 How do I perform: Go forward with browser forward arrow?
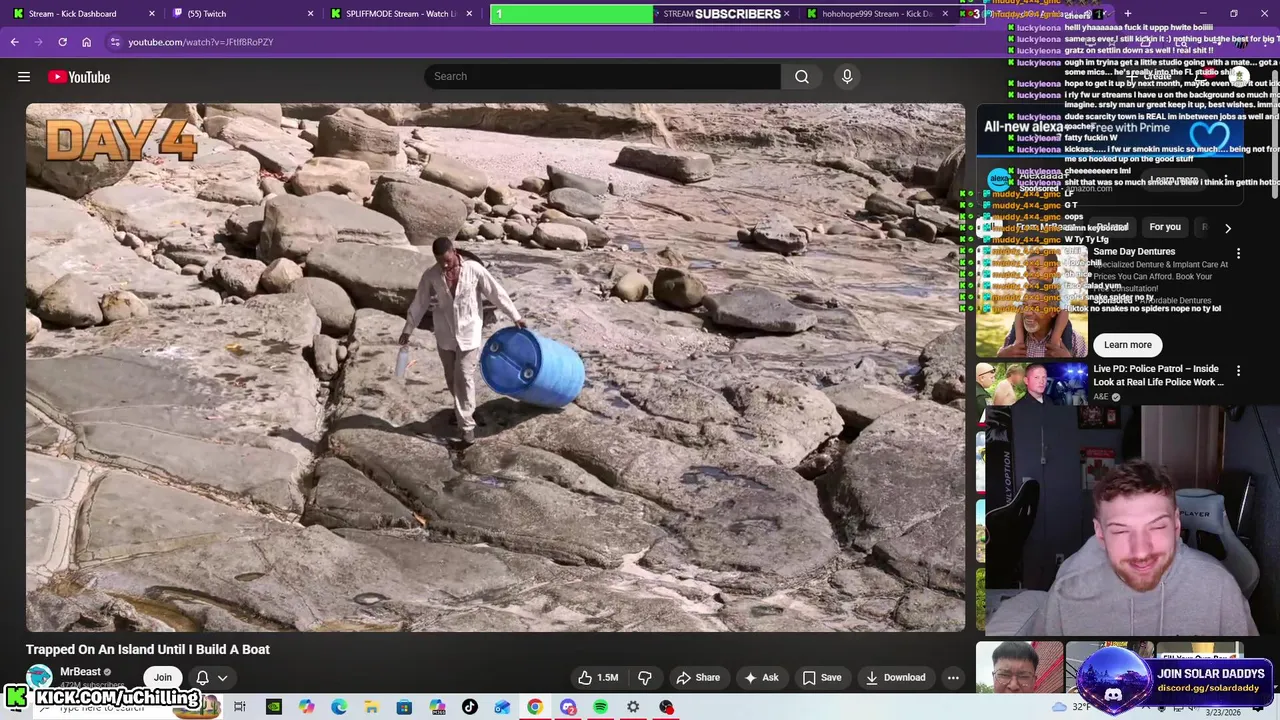point(38,42)
